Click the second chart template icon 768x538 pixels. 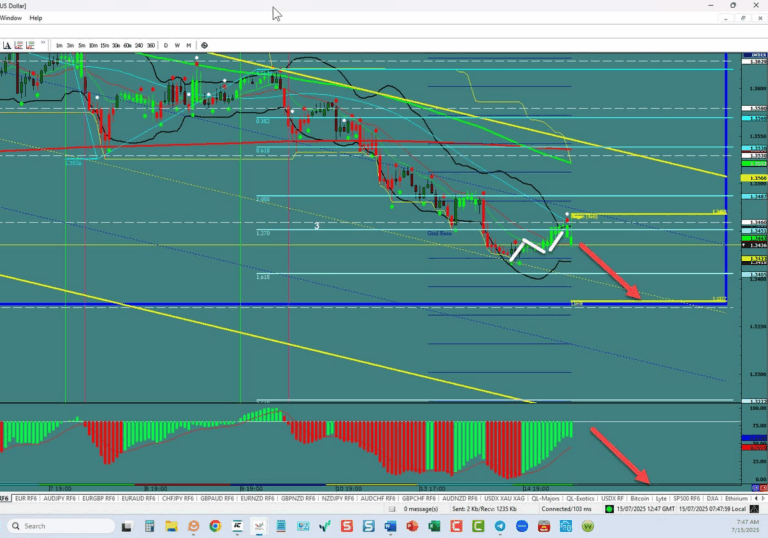click(x=30, y=46)
